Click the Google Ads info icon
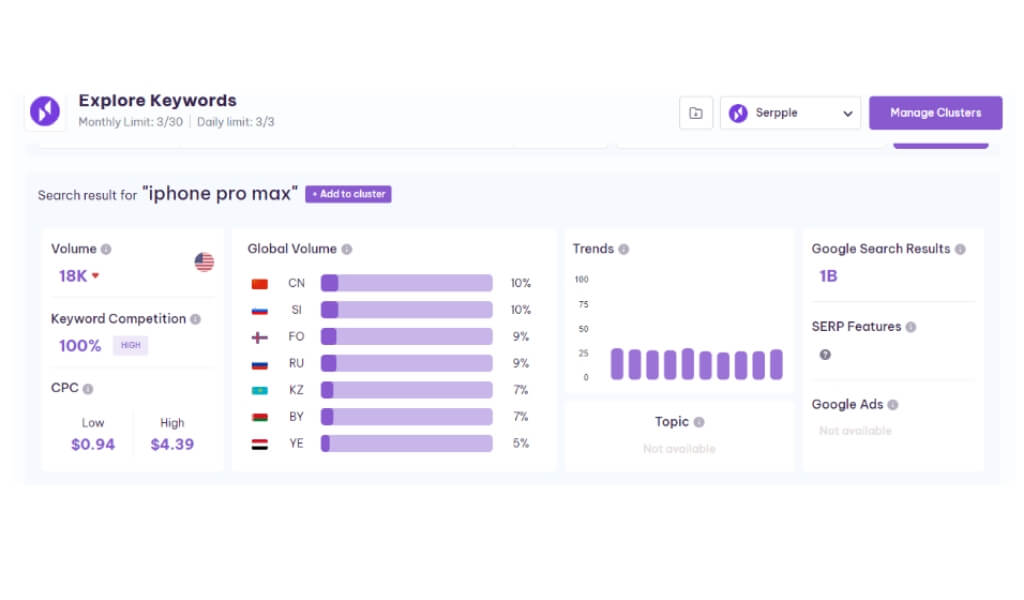Screen dimensions: 1024x600 point(893,404)
